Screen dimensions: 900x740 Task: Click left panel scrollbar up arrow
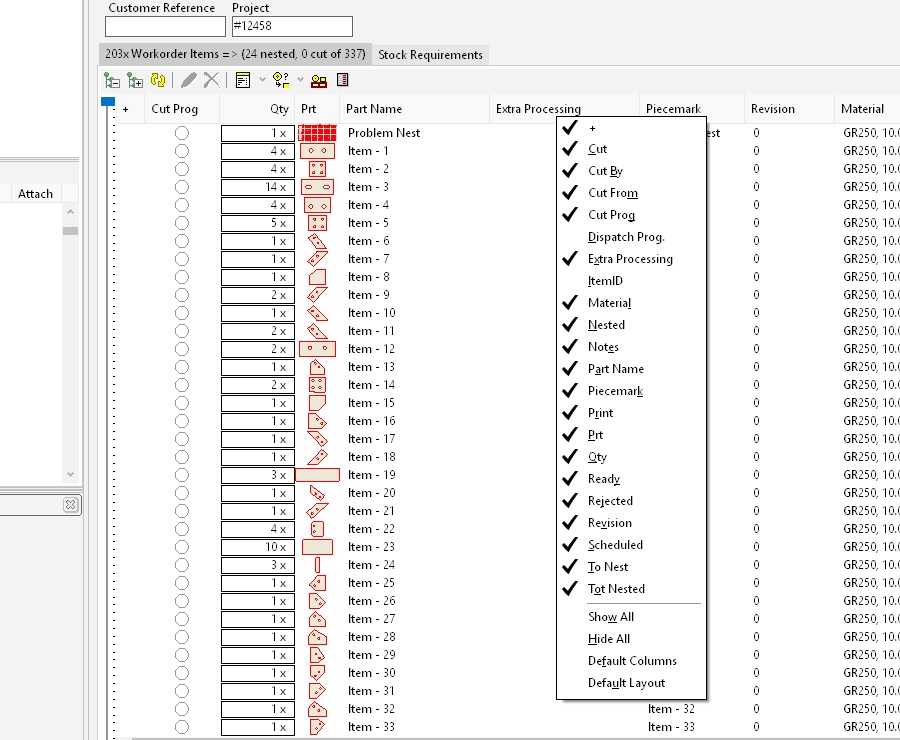(x=71, y=212)
